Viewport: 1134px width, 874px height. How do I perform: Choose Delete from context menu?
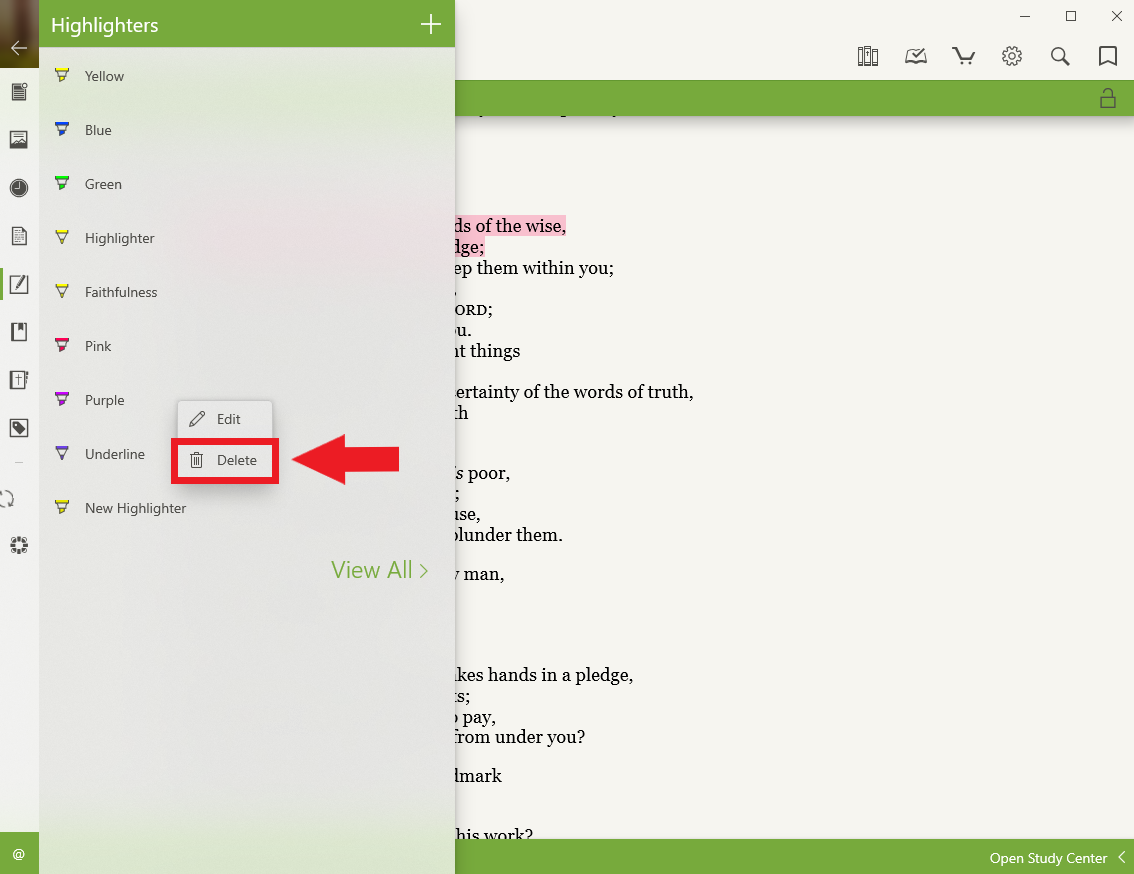tap(225, 460)
